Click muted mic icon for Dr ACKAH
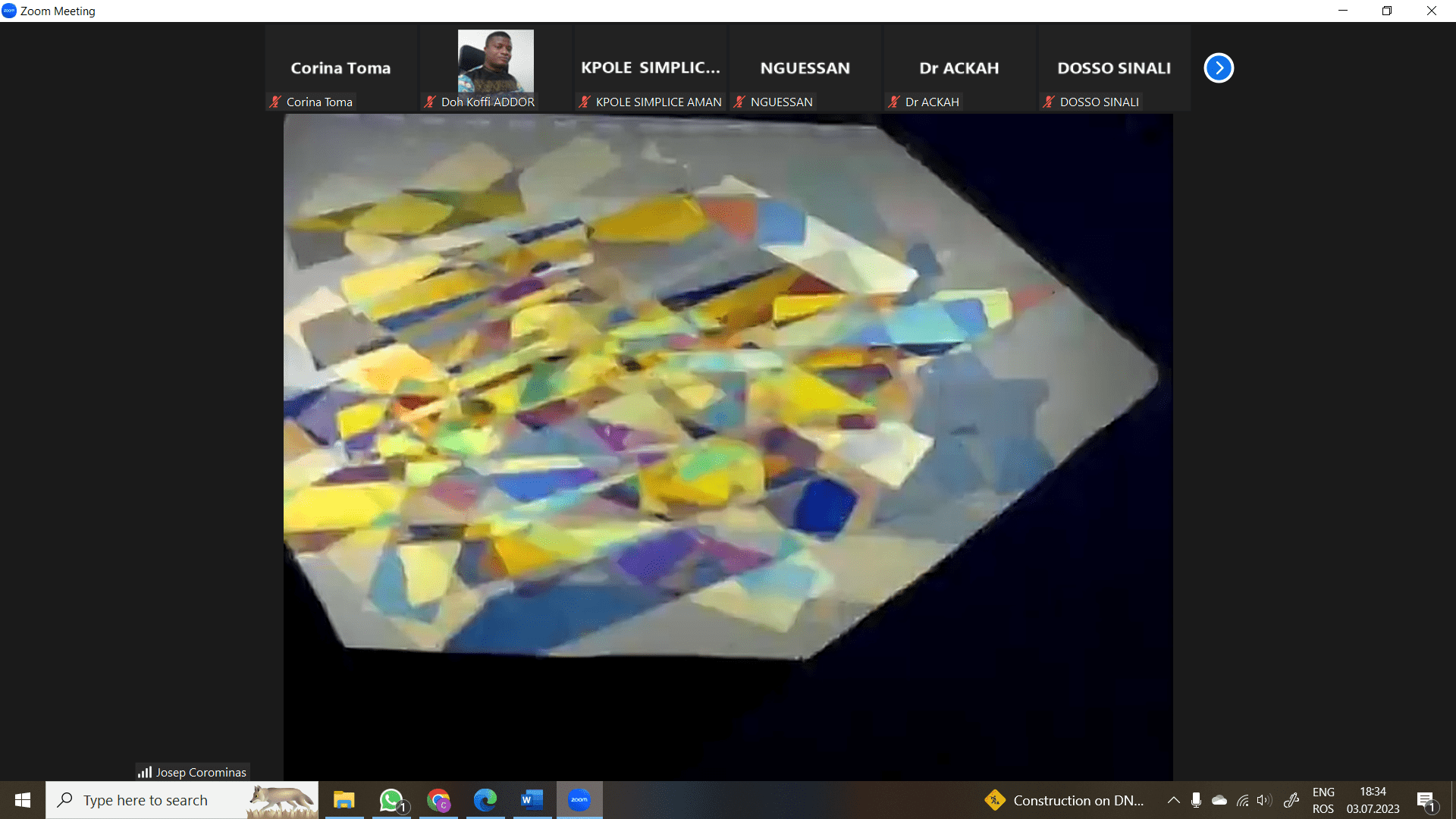This screenshot has width=1456, height=819. coord(894,102)
